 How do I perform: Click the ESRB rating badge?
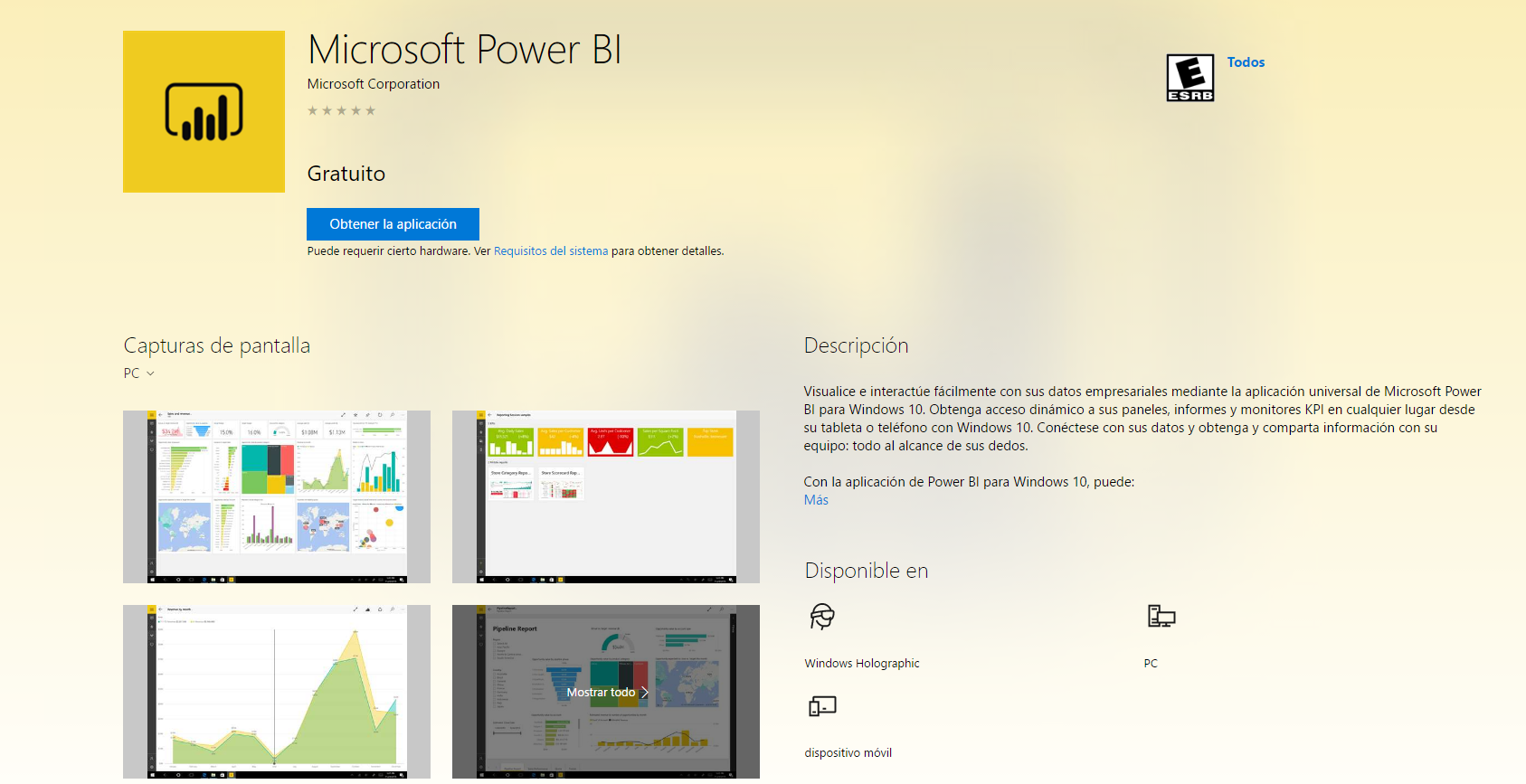(x=1190, y=78)
